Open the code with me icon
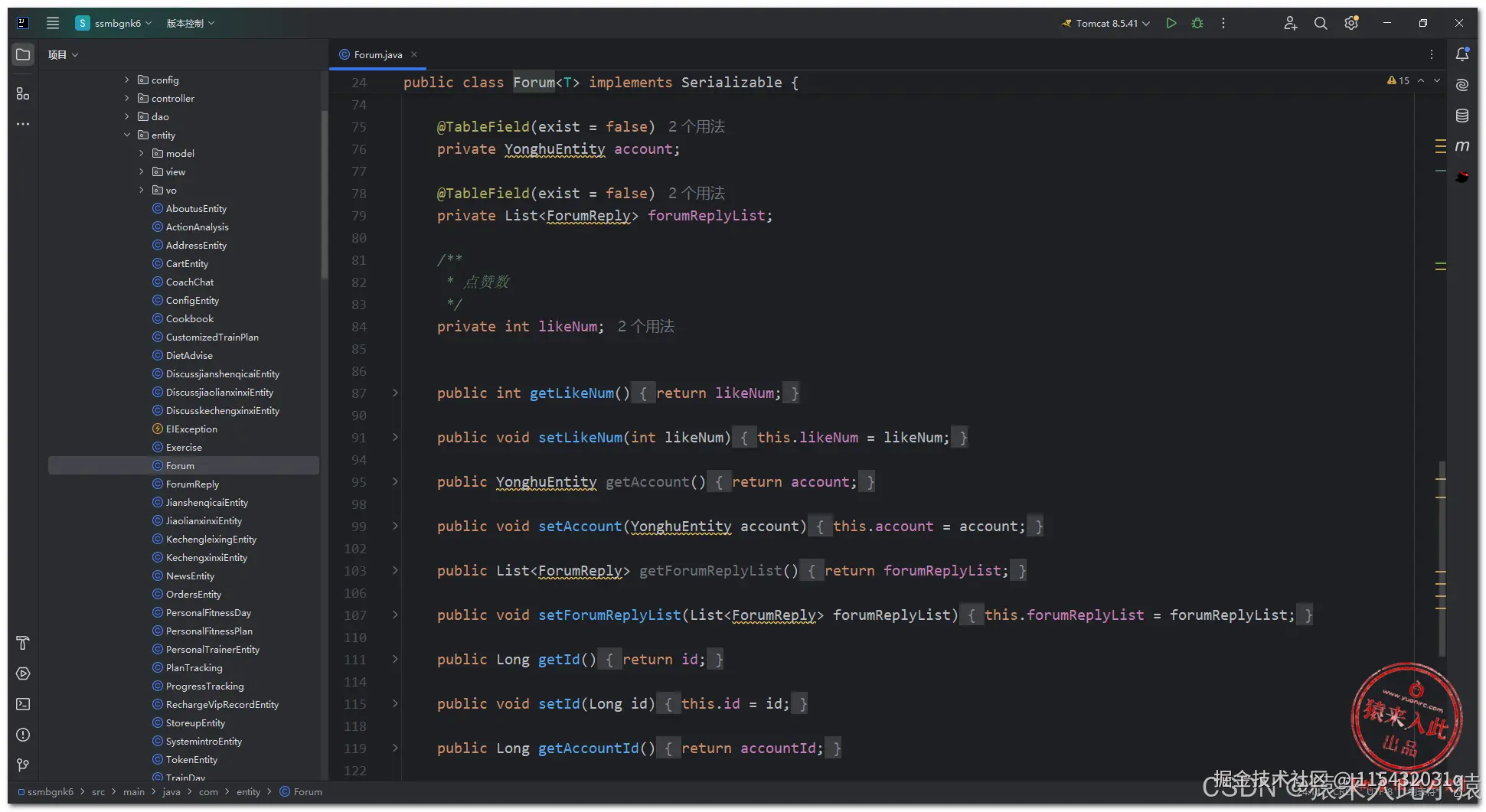The height and width of the screenshot is (812, 1486). [x=1291, y=23]
